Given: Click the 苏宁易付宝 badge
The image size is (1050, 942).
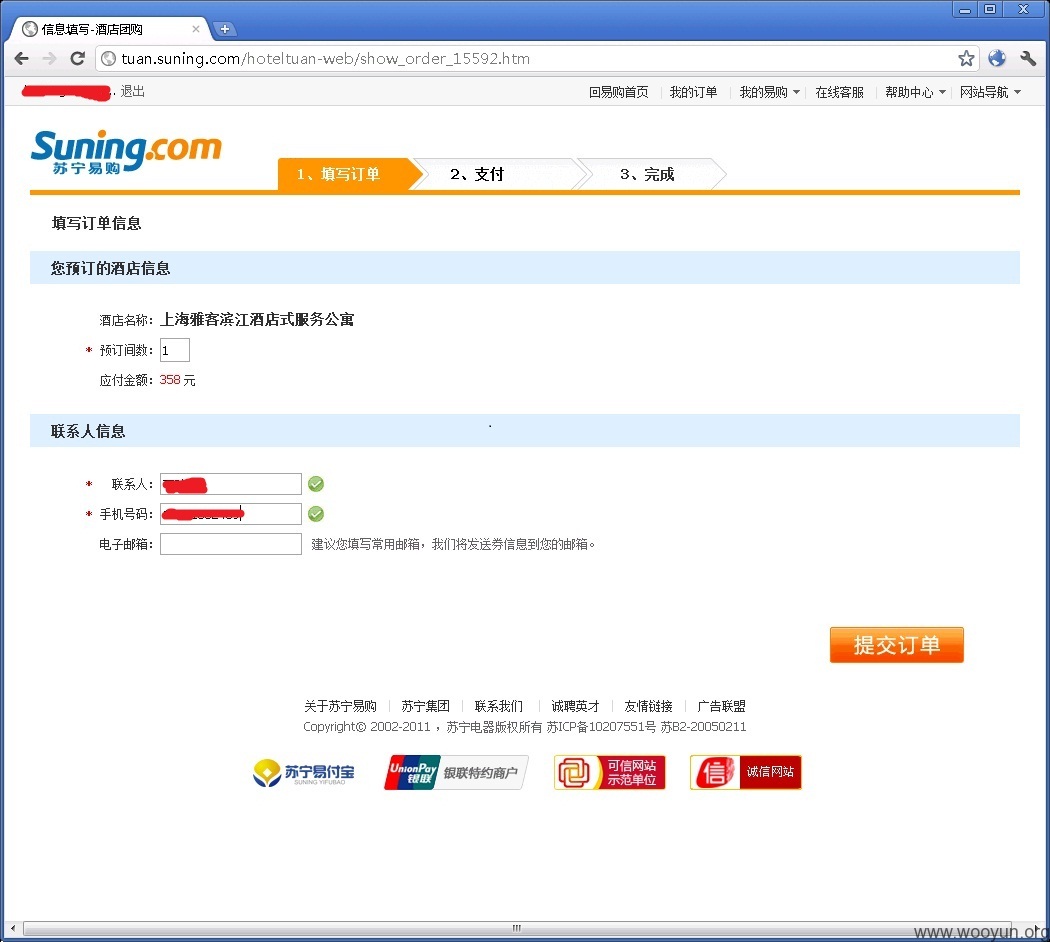Looking at the screenshot, I should coord(304,773).
